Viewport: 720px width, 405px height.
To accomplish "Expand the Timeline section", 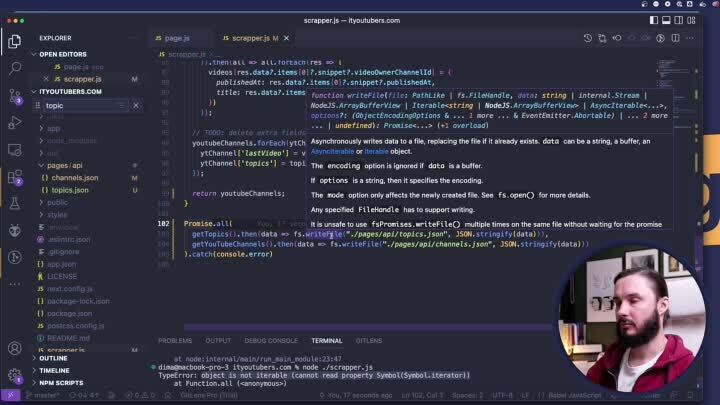I will (54, 371).
